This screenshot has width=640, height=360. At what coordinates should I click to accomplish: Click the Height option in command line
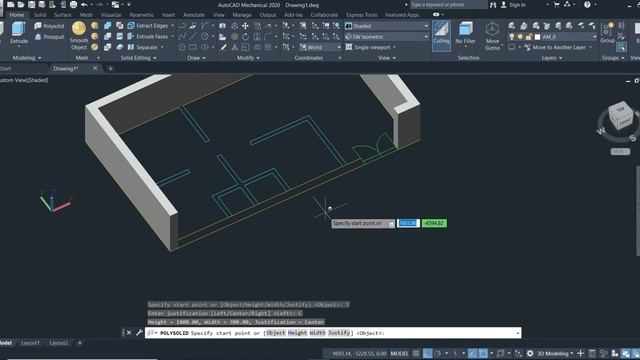[297, 333]
